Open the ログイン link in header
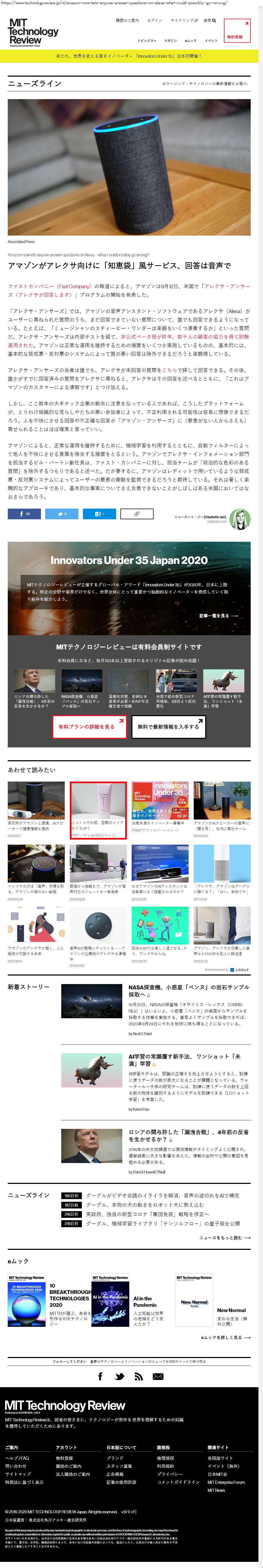 155,20
